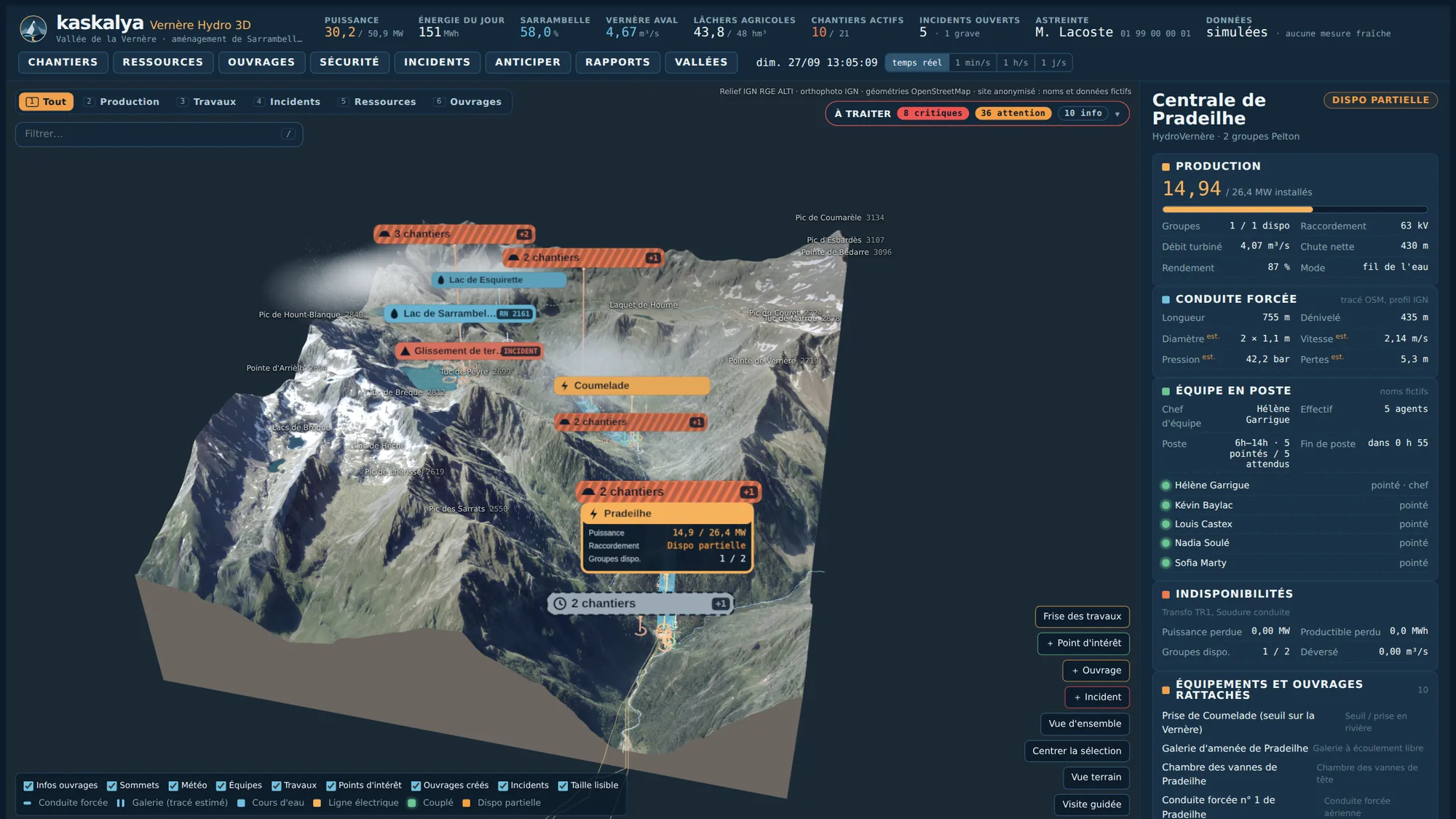Click the RN 2161 badge on Lac de Sarrambel
The image size is (1456, 819).
click(x=515, y=314)
